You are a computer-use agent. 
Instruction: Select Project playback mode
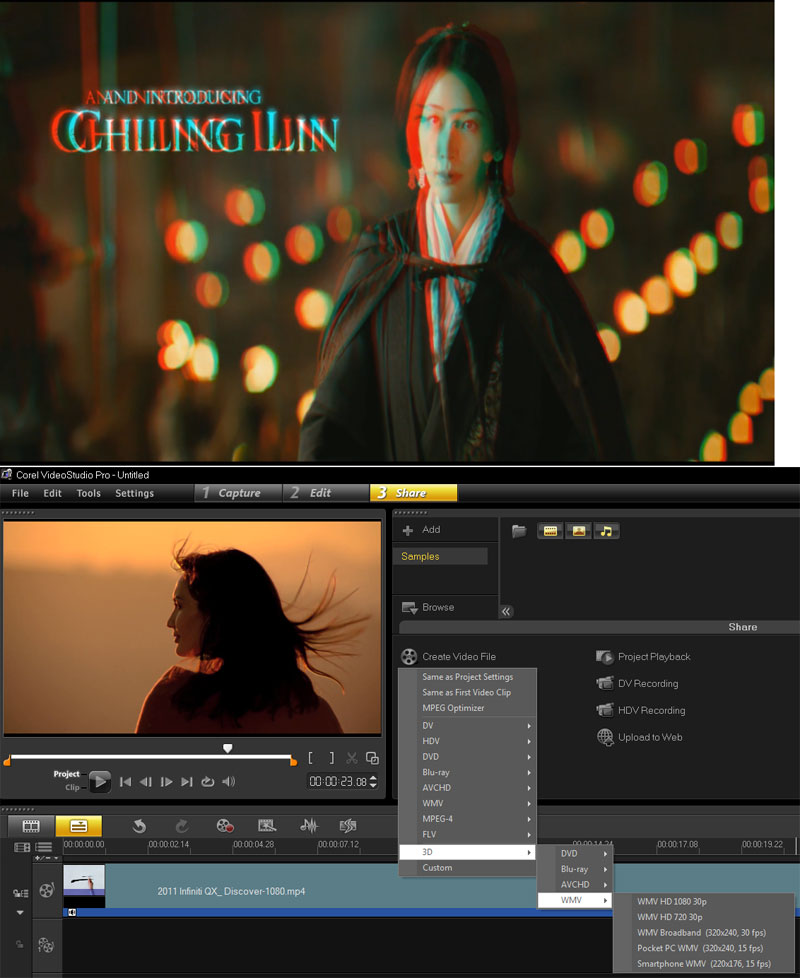coord(66,774)
